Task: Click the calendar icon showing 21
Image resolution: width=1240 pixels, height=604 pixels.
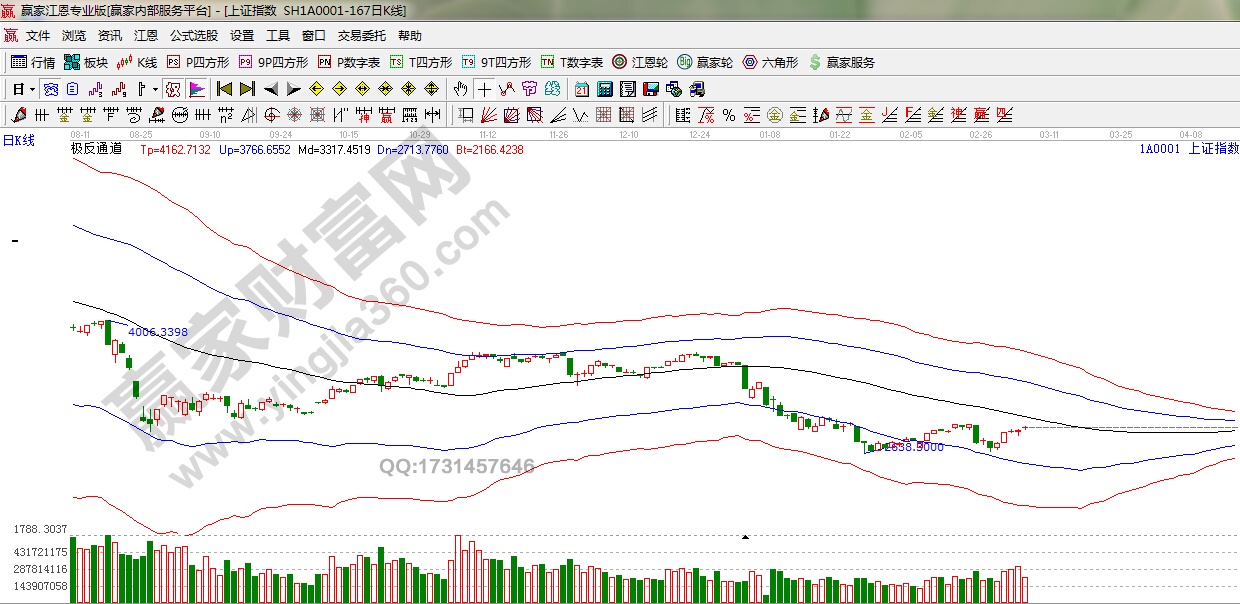Action: 582,89
